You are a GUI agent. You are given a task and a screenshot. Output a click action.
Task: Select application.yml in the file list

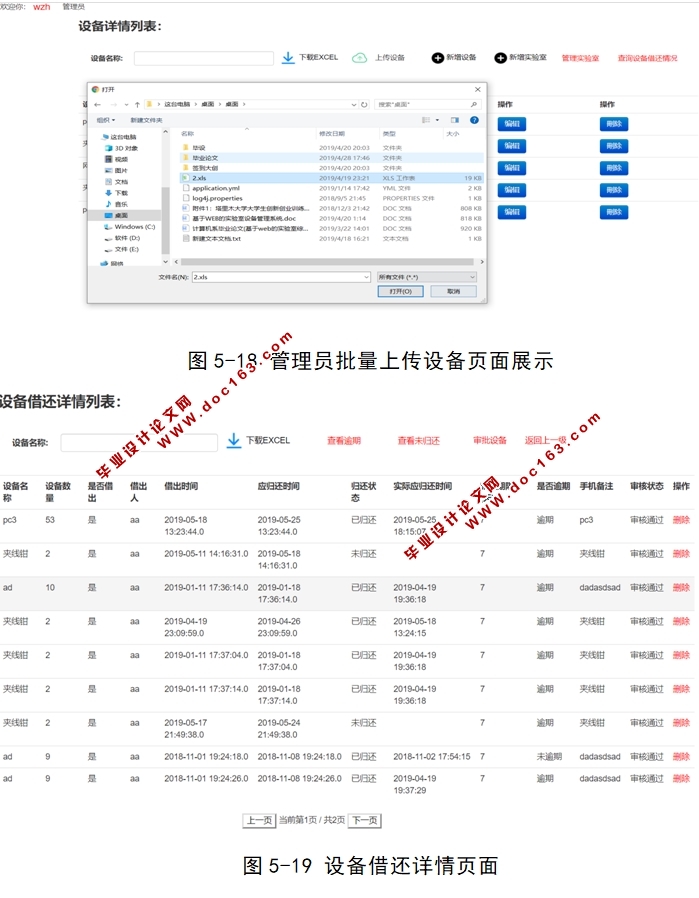point(331,188)
